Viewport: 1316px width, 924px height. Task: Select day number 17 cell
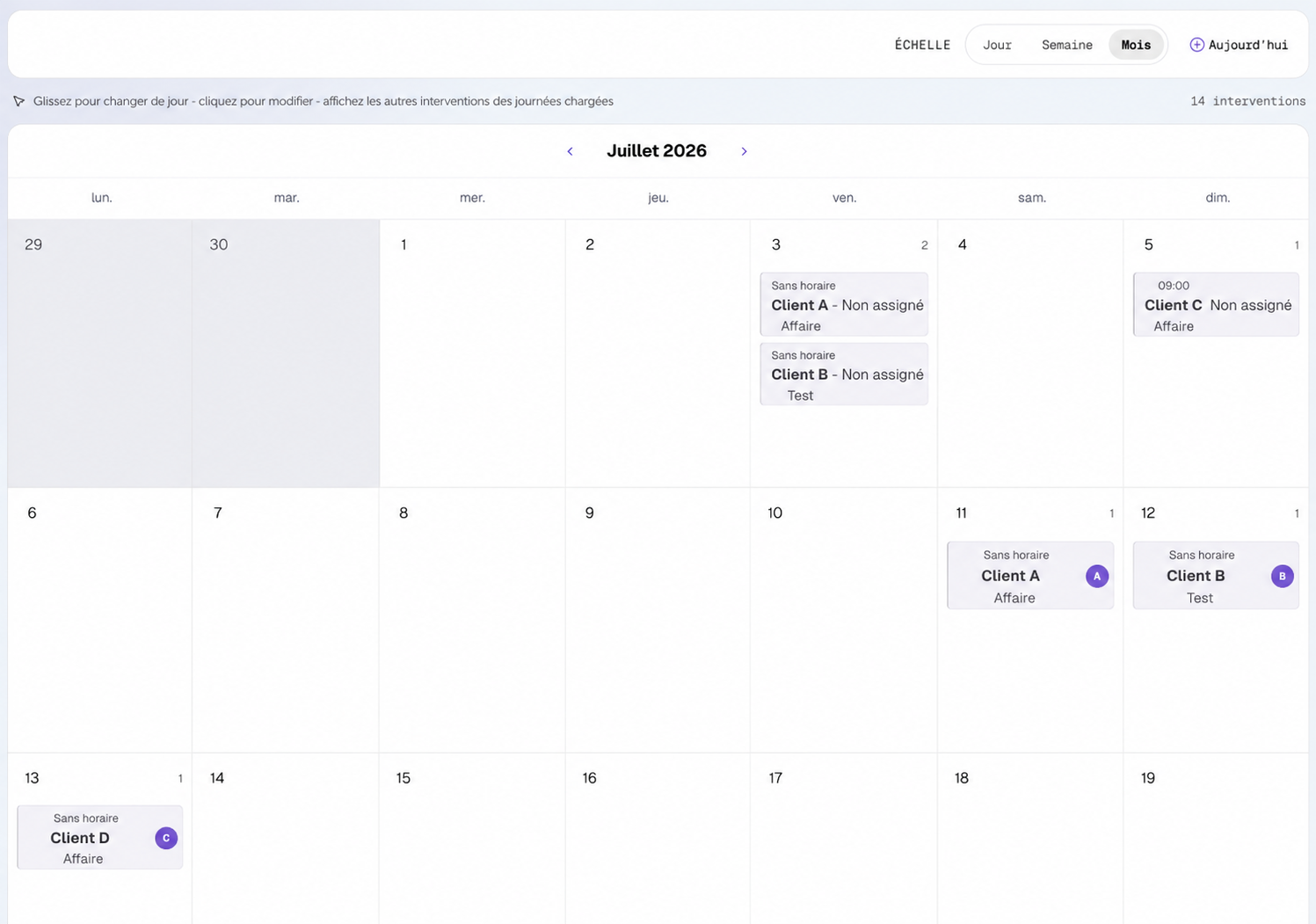[844, 839]
